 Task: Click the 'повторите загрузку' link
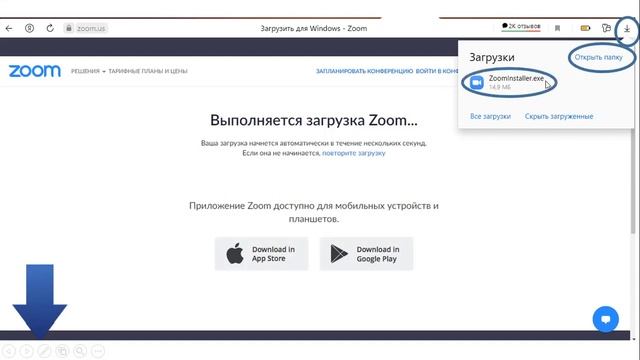tap(353, 153)
